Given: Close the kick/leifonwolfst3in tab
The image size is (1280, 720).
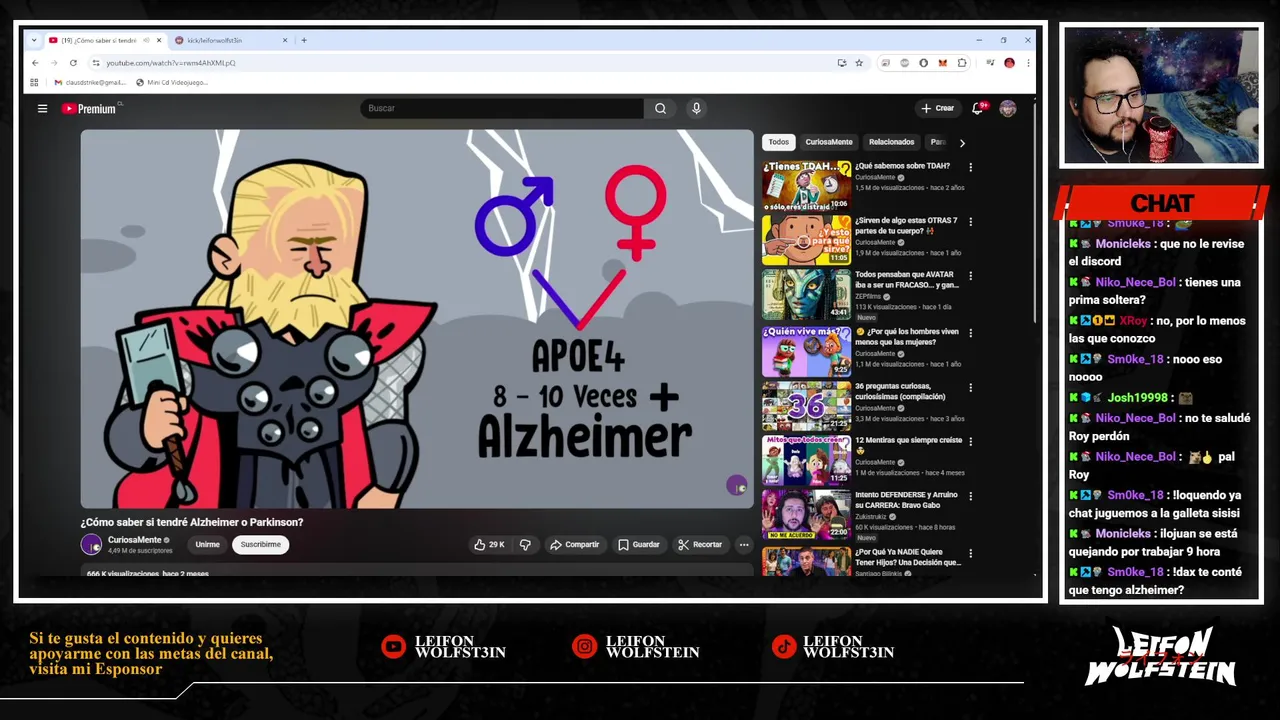Looking at the screenshot, I should [284, 40].
